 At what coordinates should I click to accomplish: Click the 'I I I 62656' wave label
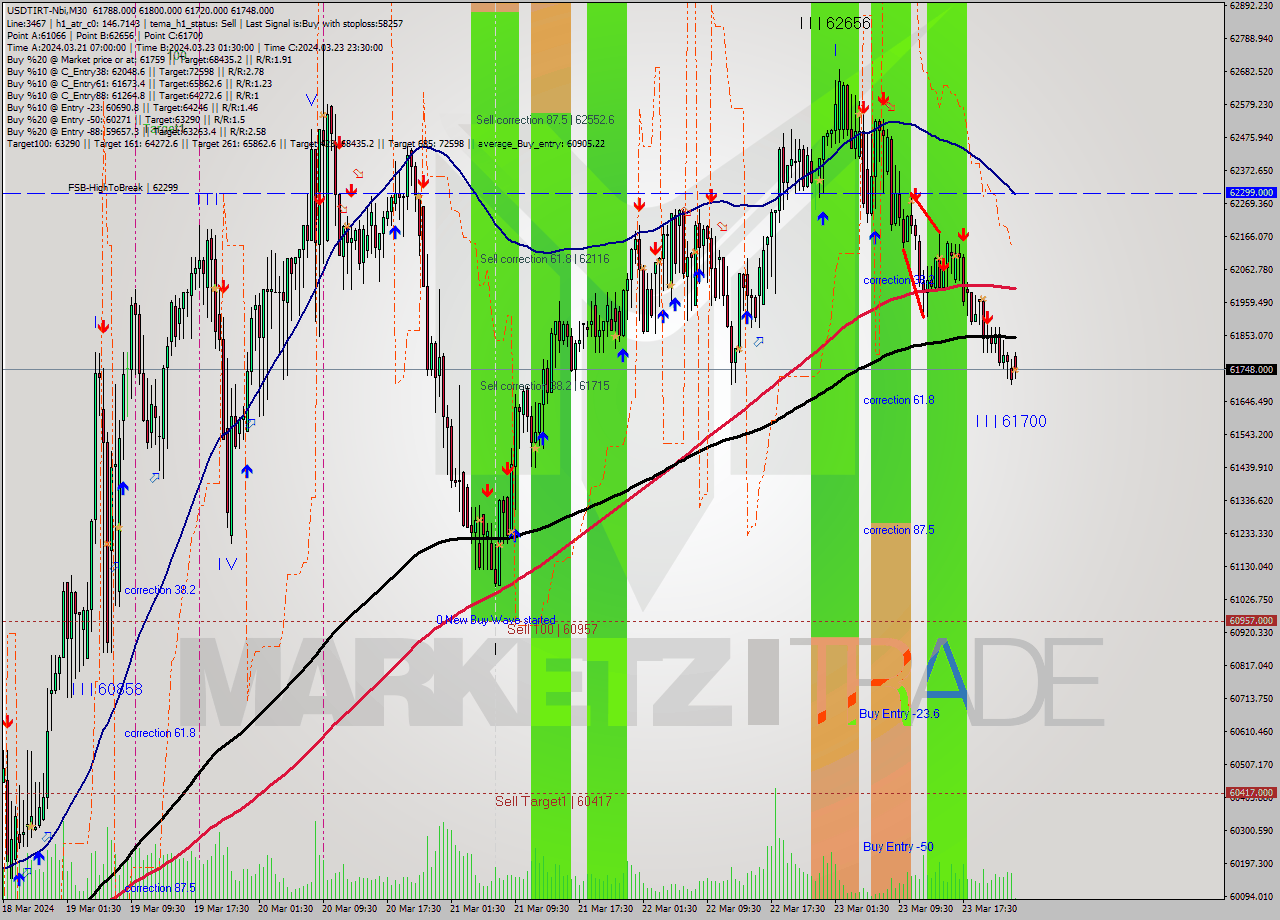pos(835,22)
